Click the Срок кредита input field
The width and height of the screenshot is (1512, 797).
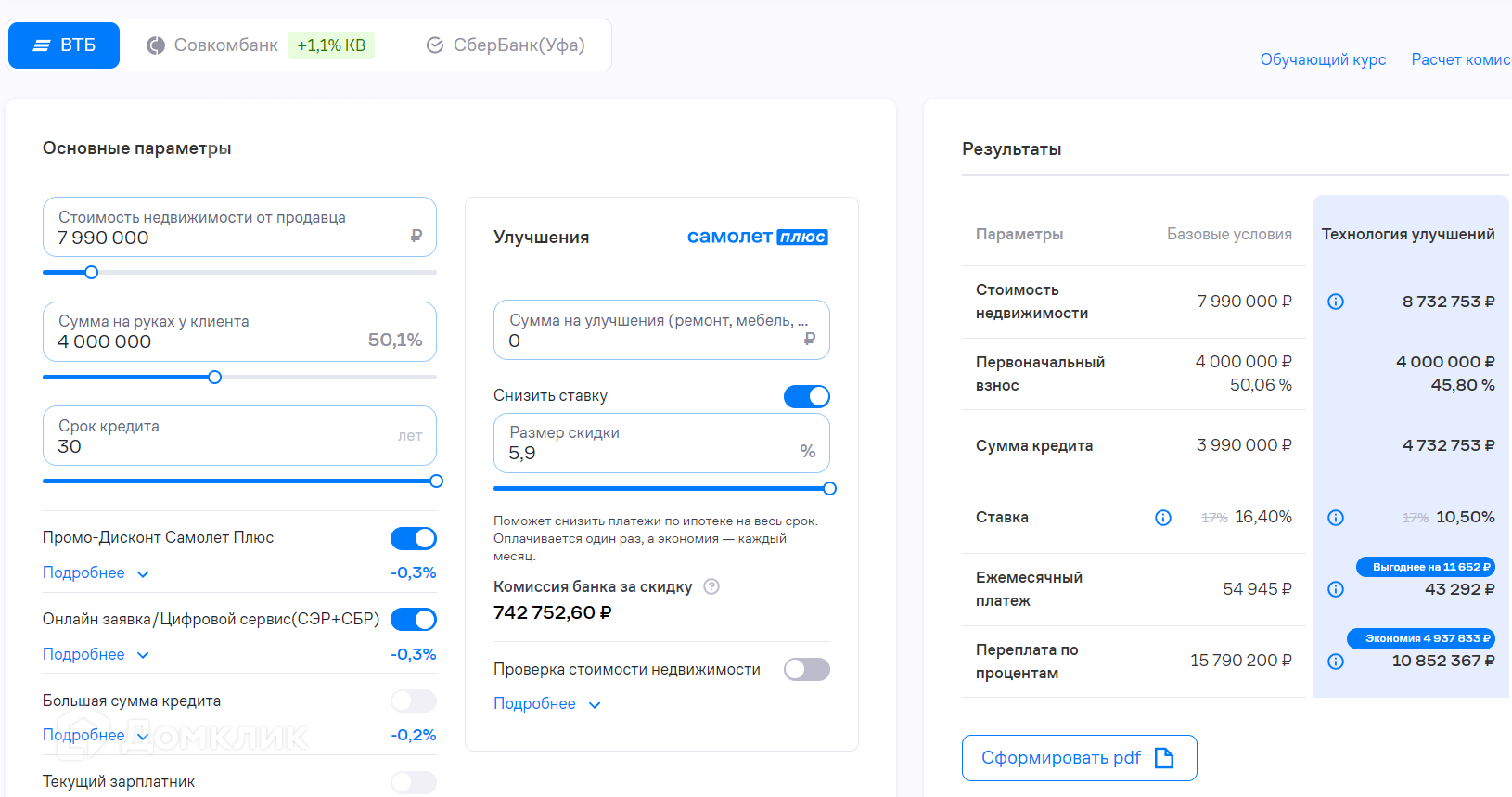tap(239, 436)
